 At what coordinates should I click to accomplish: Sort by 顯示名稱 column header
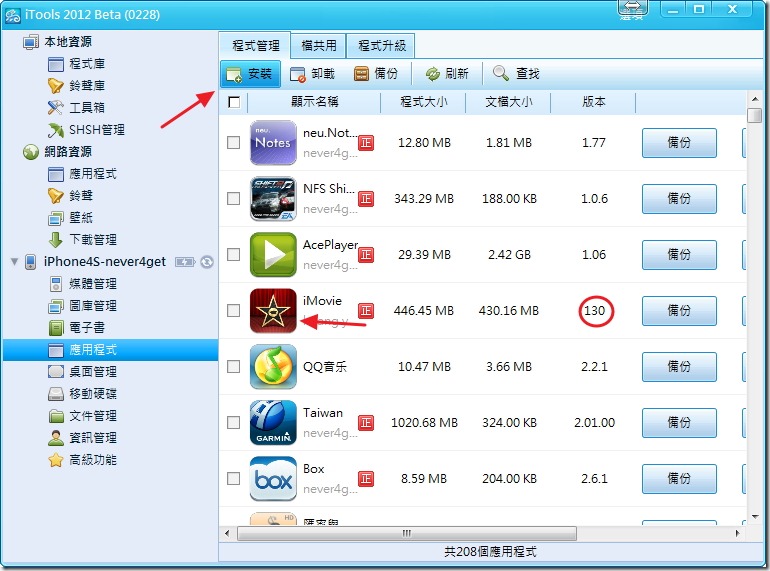pyautogui.click(x=314, y=102)
